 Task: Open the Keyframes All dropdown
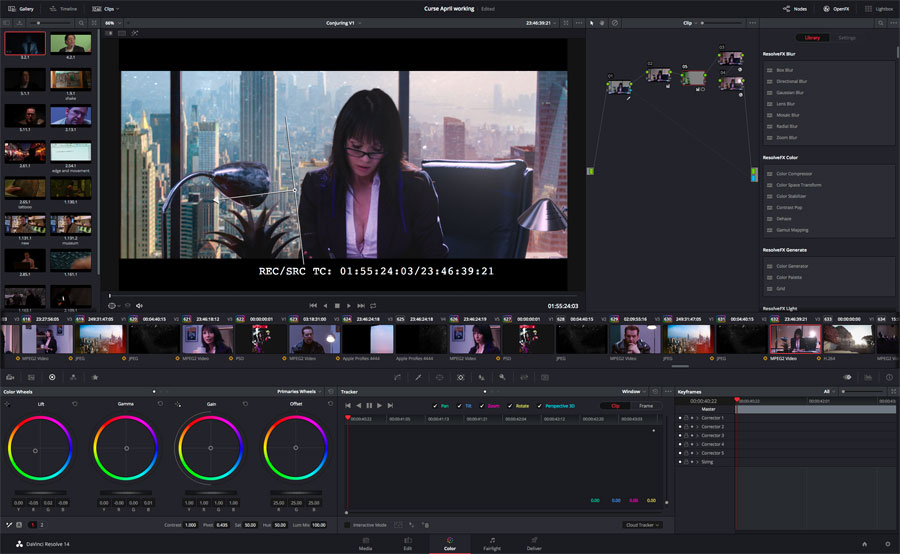[x=829, y=392]
